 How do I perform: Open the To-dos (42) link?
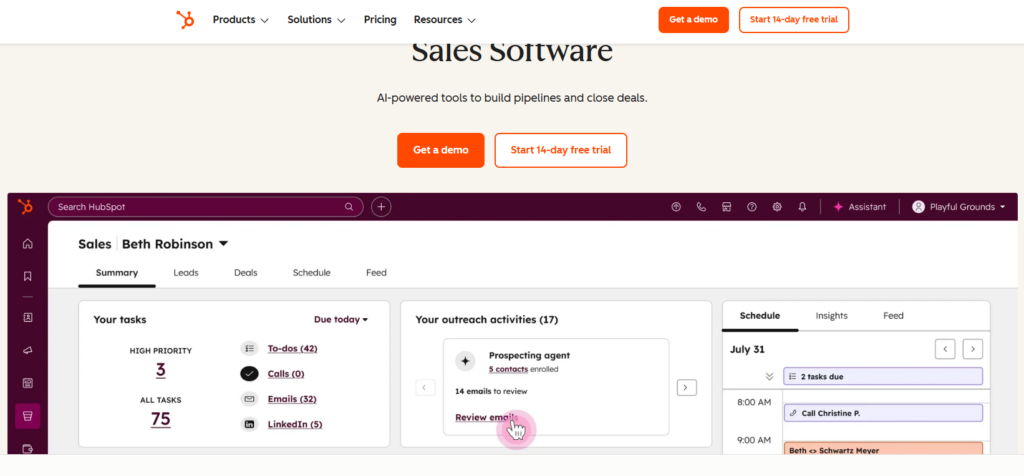[293, 349]
